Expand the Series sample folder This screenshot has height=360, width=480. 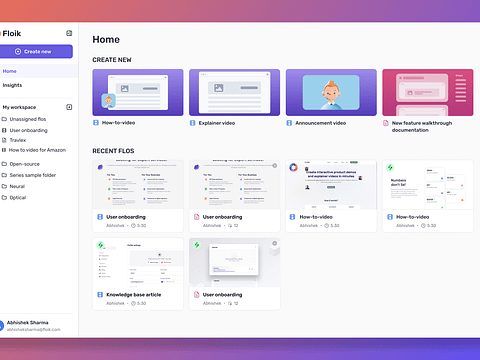pos(29,175)
